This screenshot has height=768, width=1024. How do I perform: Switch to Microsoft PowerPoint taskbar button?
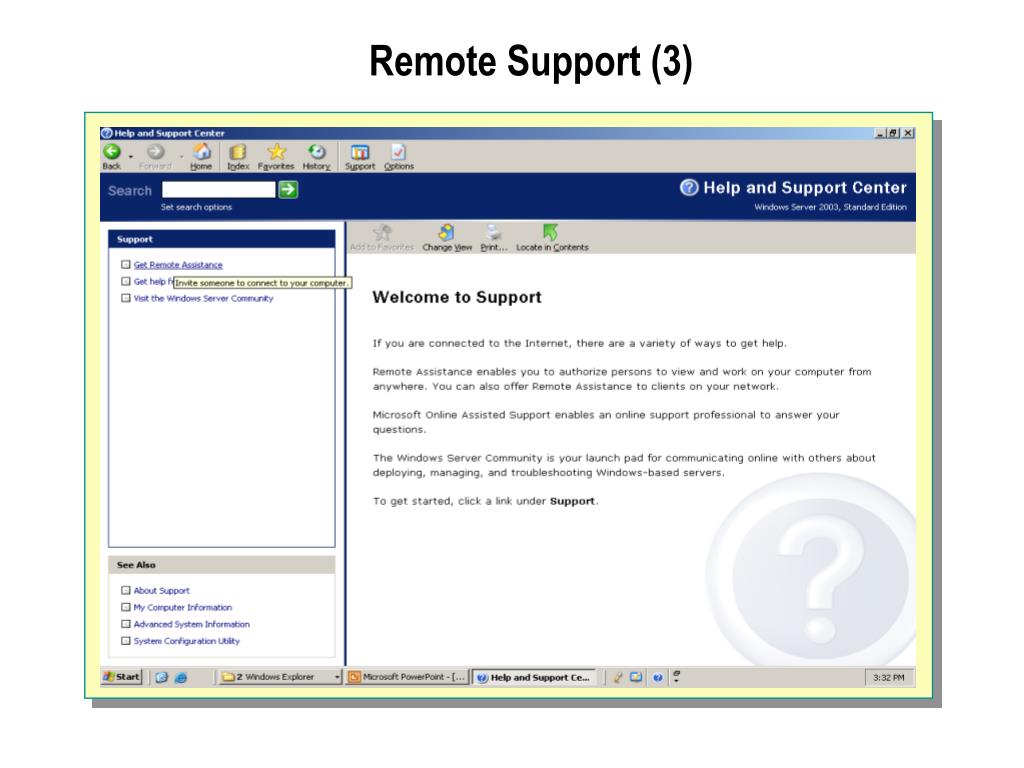[x=408, y=677]
